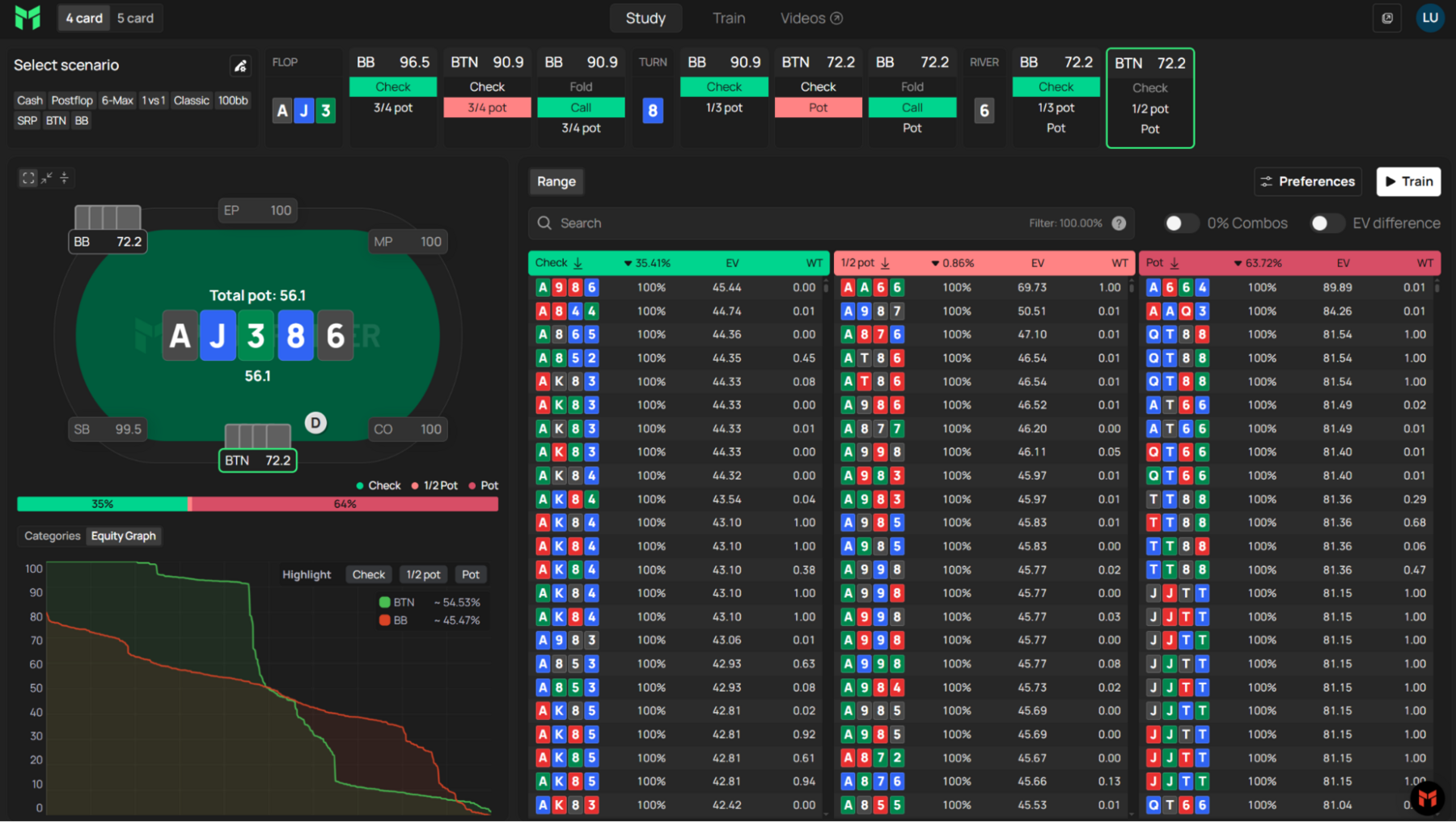
Task: Sort Check column by 35.41% frequency
Action: pos(647,263)
